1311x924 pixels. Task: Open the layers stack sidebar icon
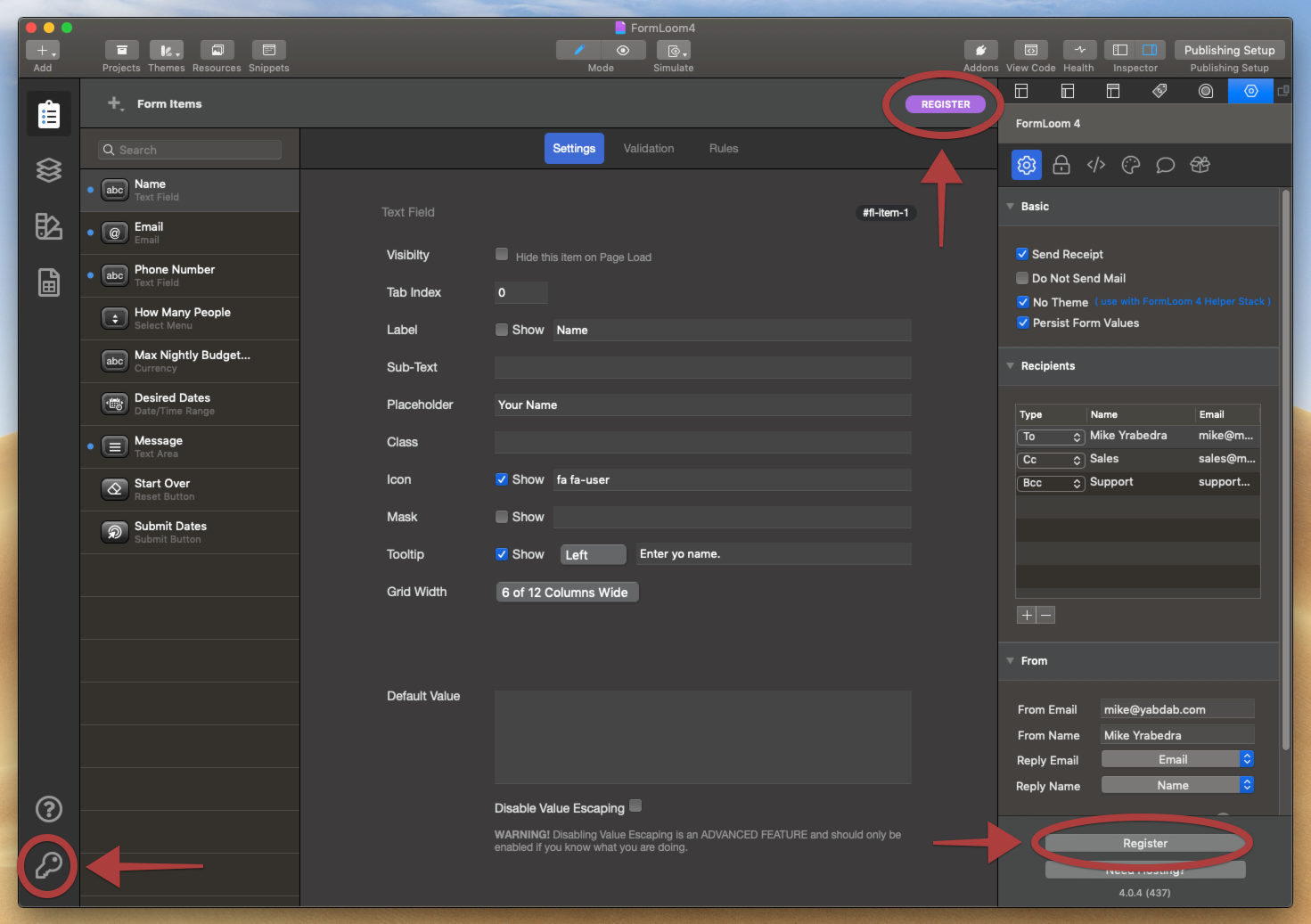[49, 170]
